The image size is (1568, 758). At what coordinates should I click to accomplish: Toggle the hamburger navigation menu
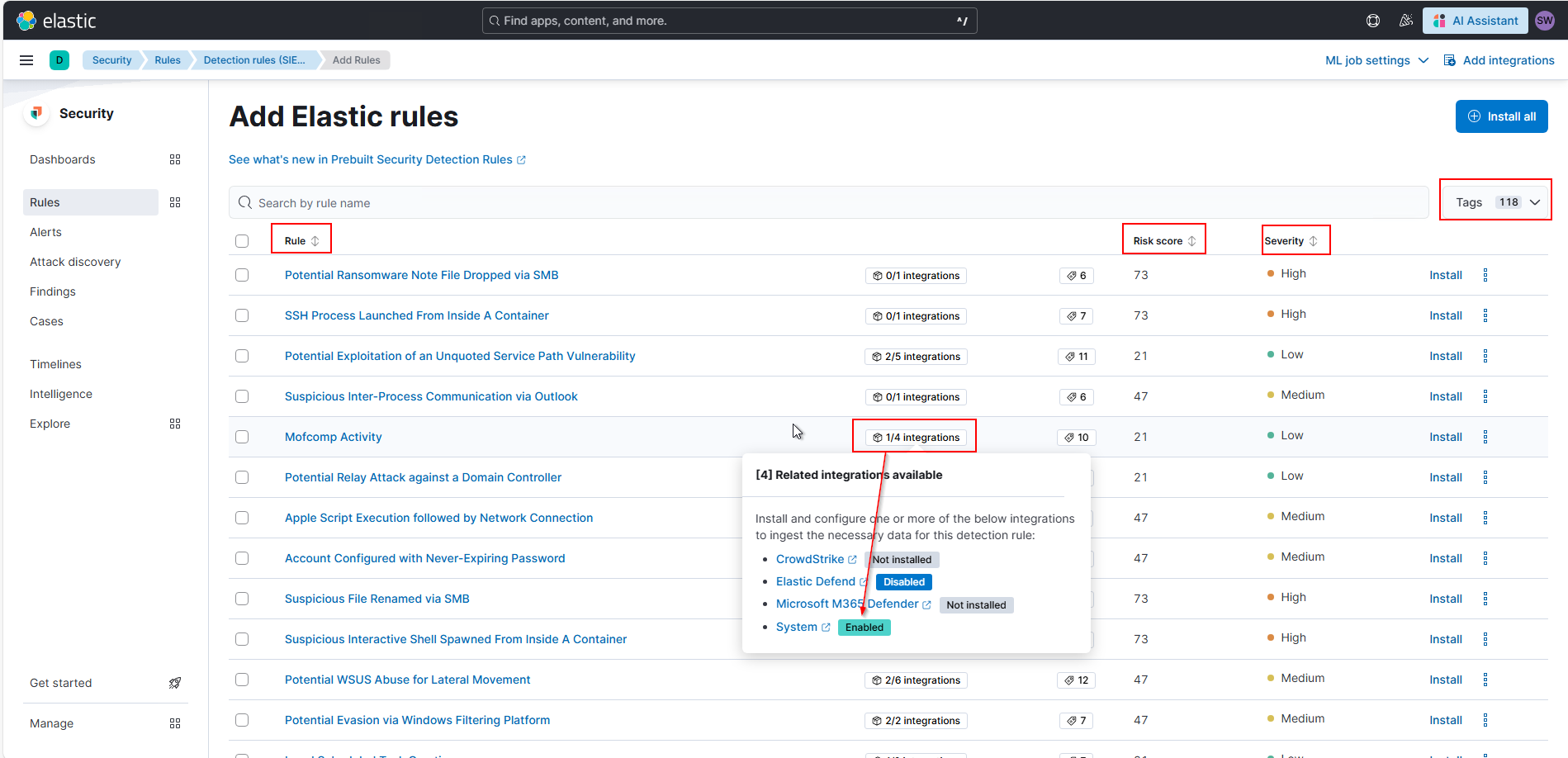(26, 60)
